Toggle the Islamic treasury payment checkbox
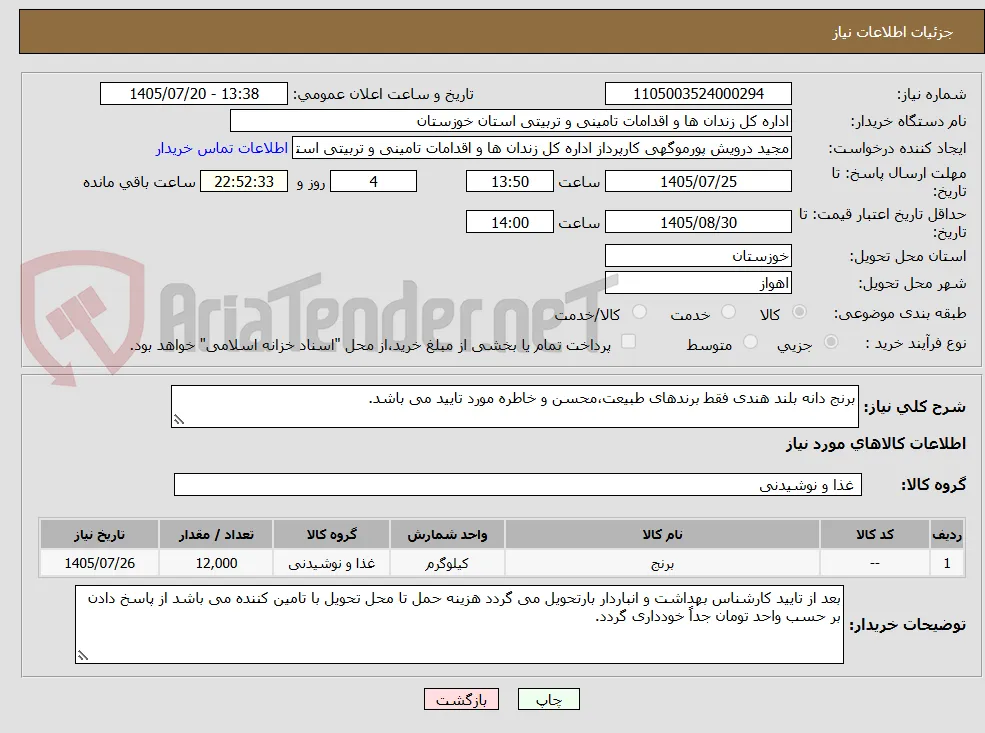Image resolution: width=985 pixels, height=733 pixels. pyautogui.click(x=628, y=342)
